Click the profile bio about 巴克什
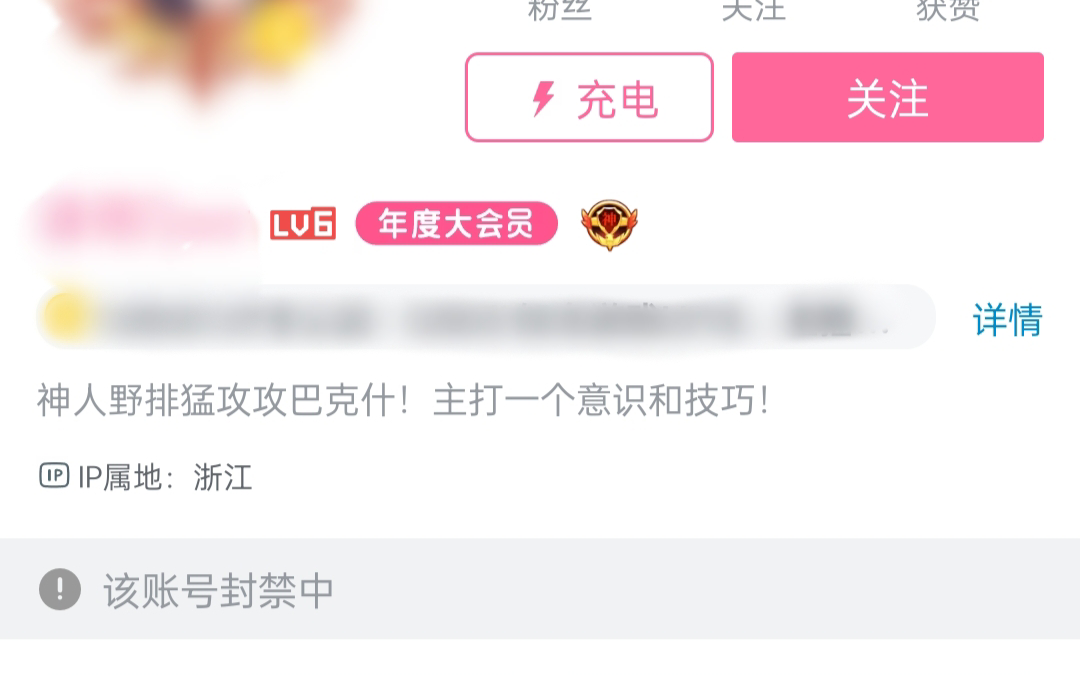 (403, 400)
